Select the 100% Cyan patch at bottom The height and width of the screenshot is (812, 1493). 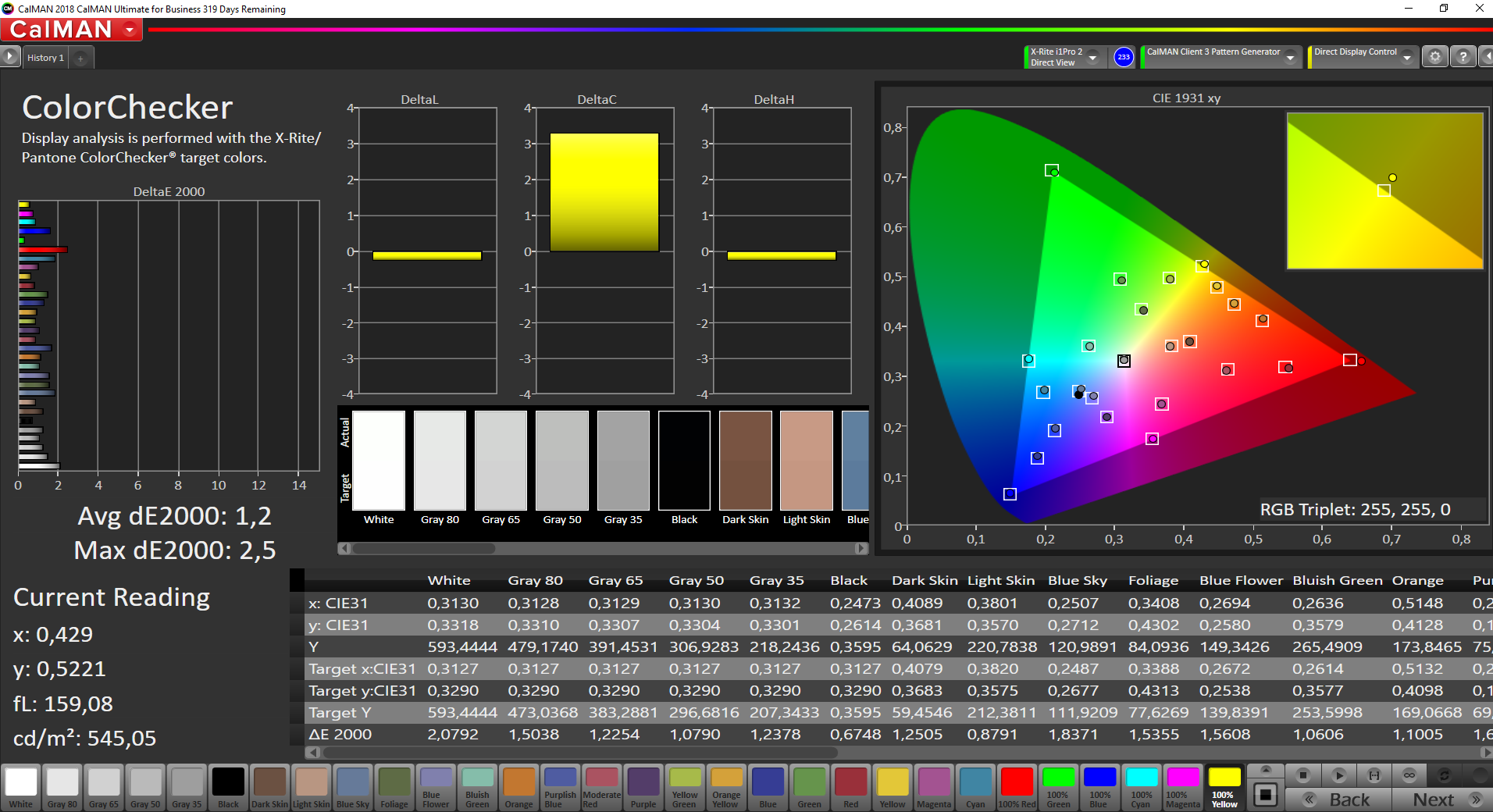pyautogui.click(x=1141, y=788)
